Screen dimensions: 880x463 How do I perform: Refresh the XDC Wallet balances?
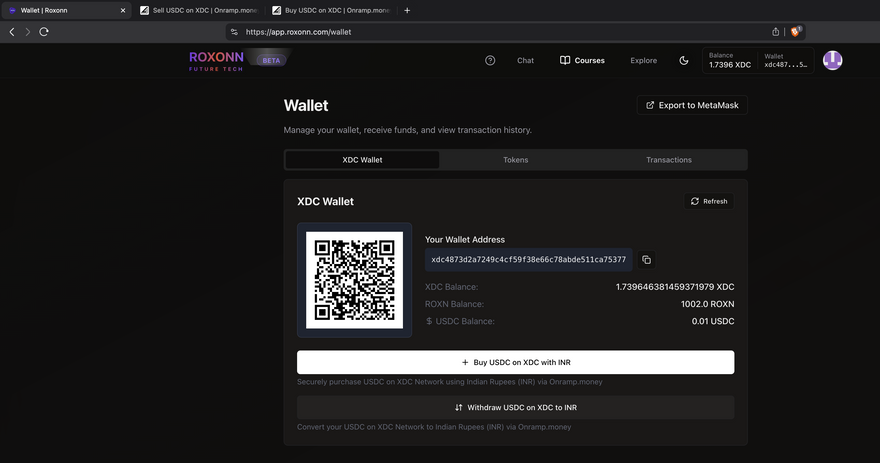click(709, 201)
